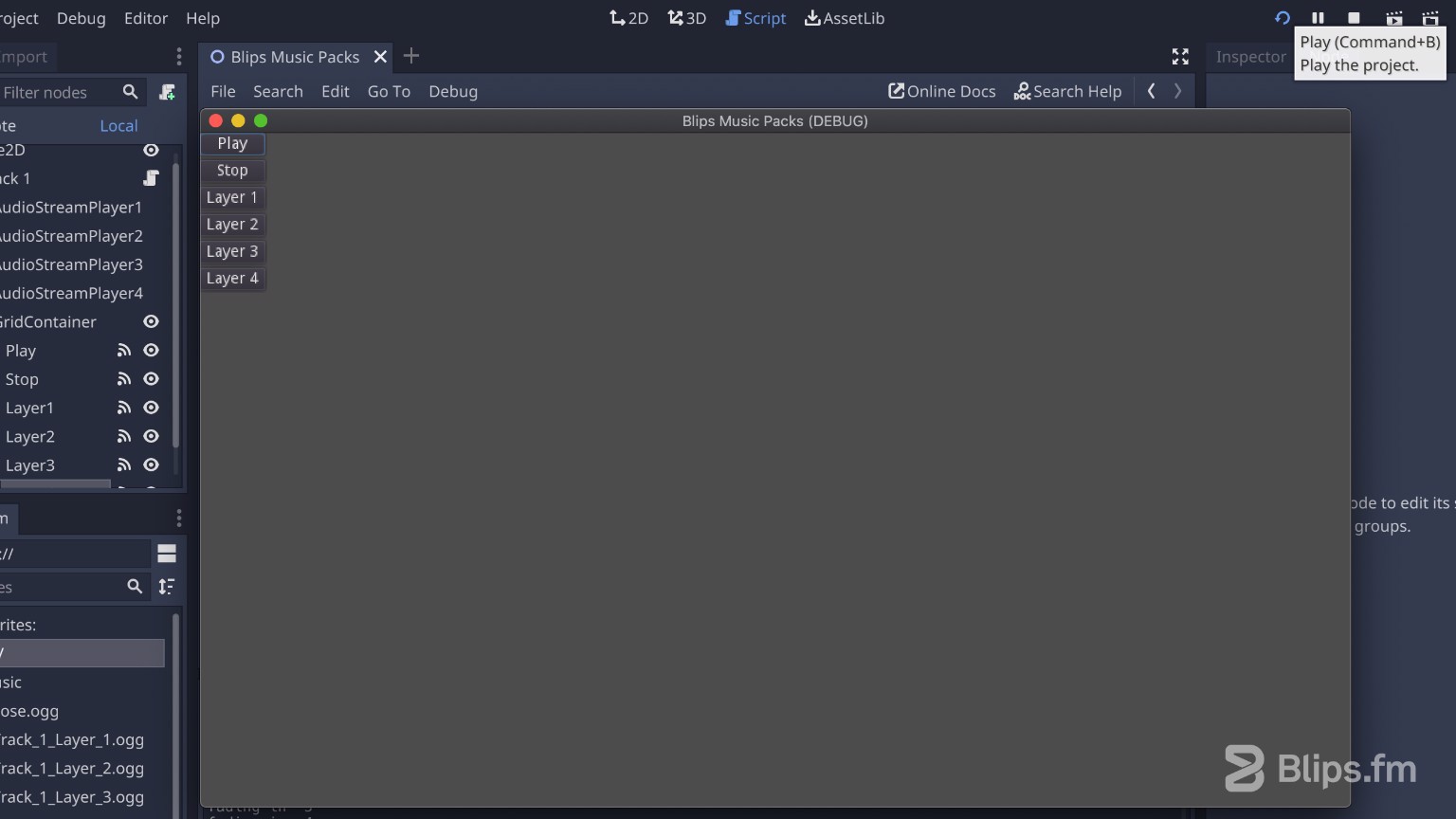Image resolution: width=1456 pixels, height=819 pixels.
Task: Click the FileSystem search magnifier
Action: coord(135,587)
